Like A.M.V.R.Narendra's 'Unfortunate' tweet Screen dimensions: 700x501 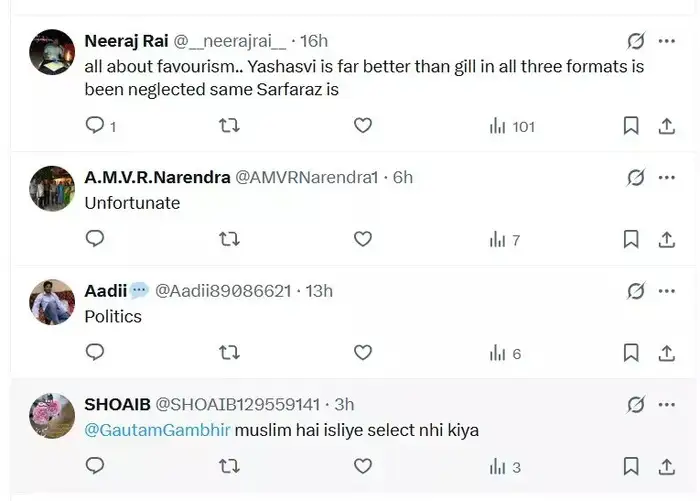click(363, 239)
